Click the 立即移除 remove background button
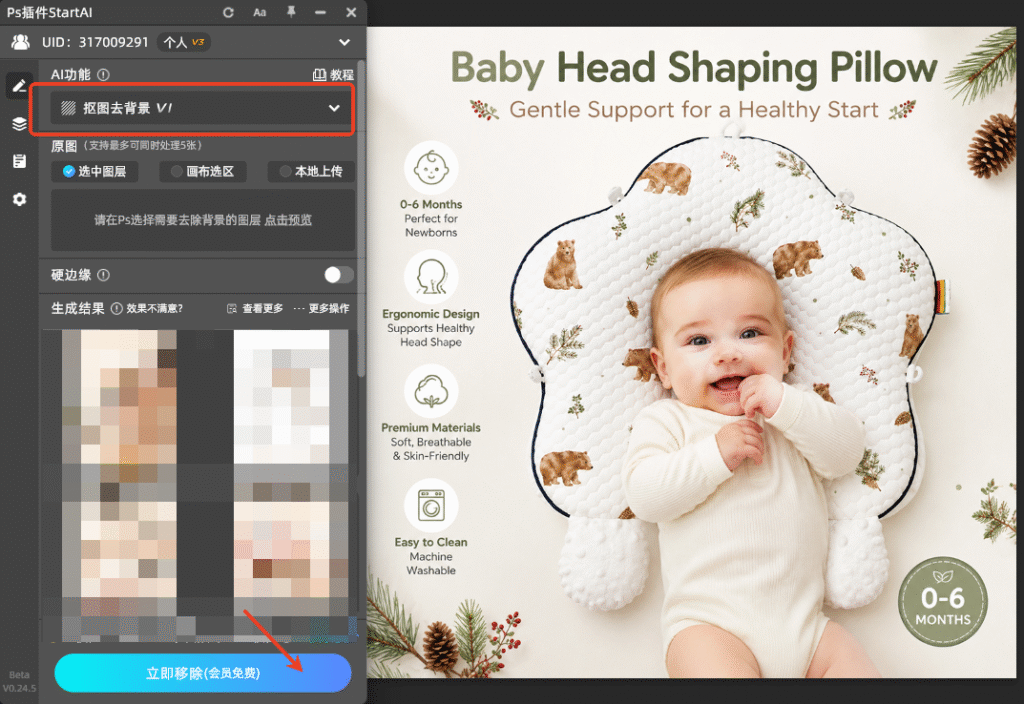The image size is (1024, 704). point(203,673)
